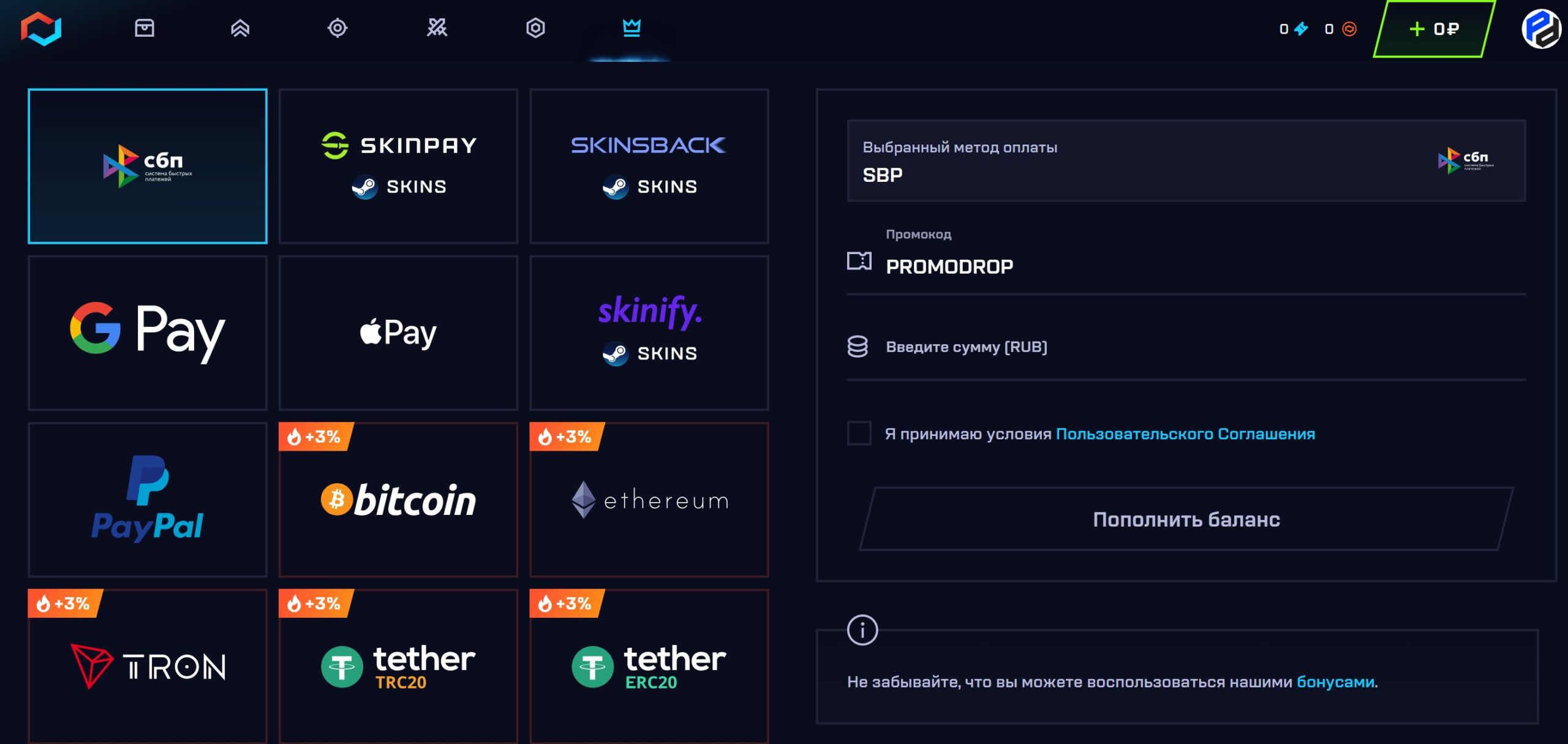Open the бонусами link

click(x=1335, y=682)
